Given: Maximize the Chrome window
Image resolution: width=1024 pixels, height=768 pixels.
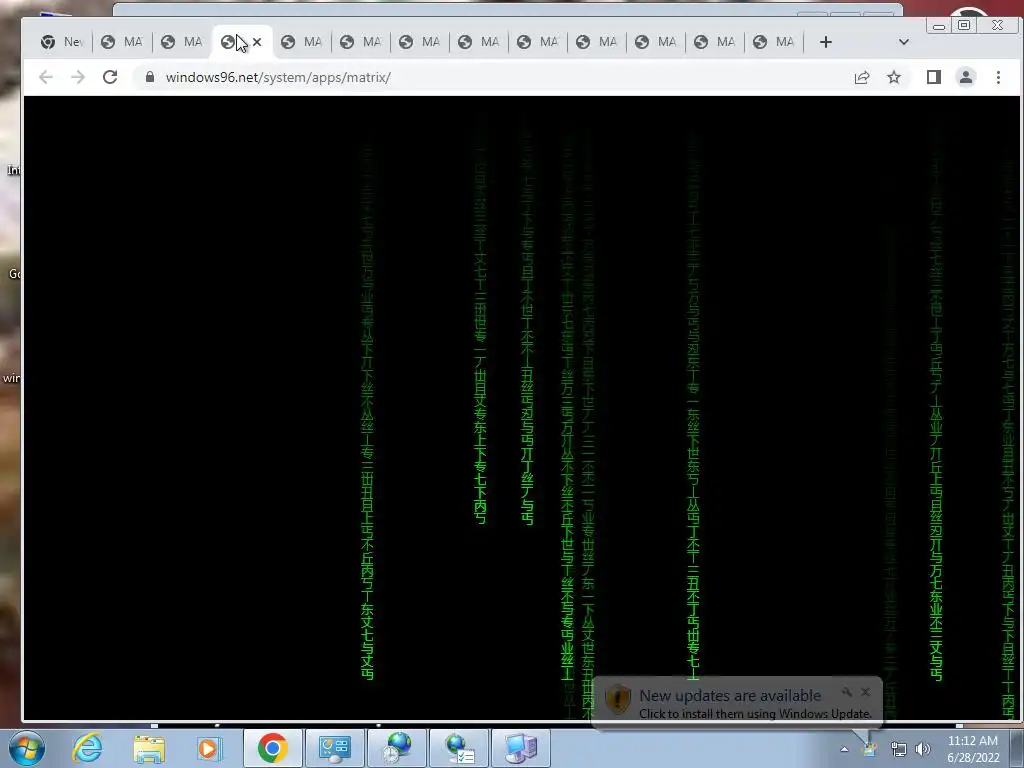Looking at the screenshot, I should 964,25.
